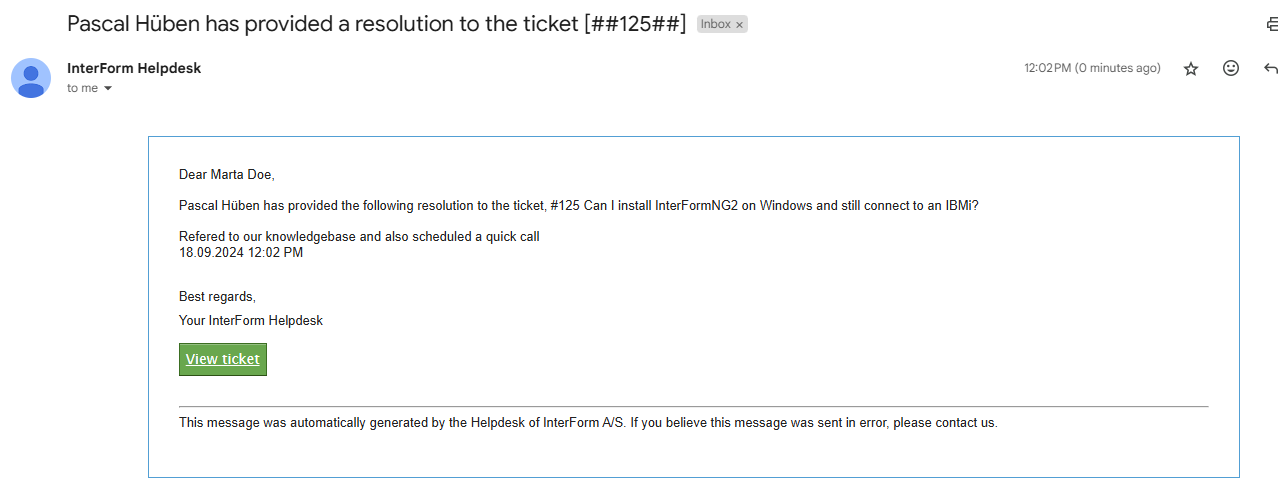The image size is (1278, 504).
Task: Click the 'Your InterForm Helpdesk' signature
Action: pos(251,320)
